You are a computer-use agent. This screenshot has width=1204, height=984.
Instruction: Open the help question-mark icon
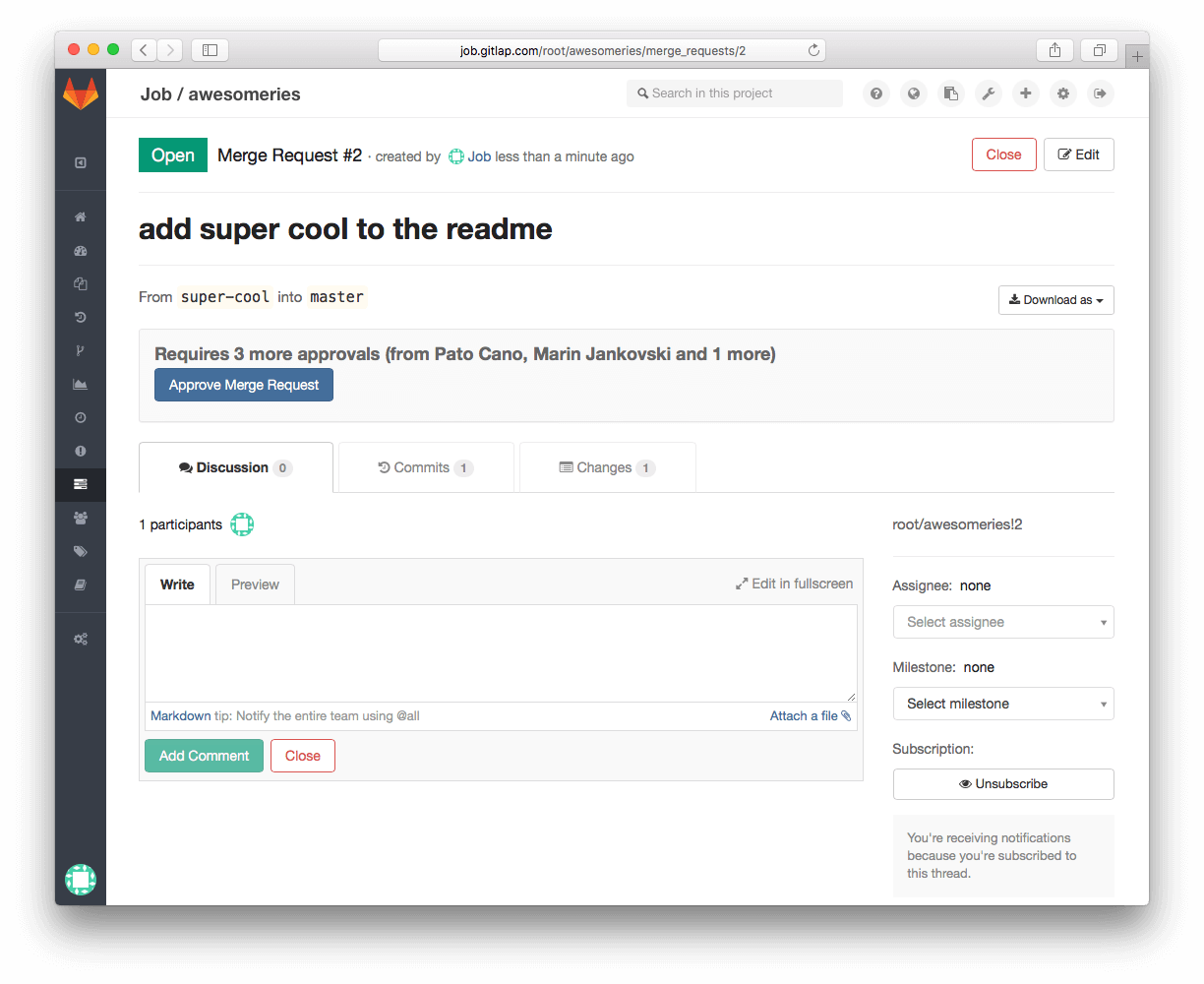(x=875, y=93)
